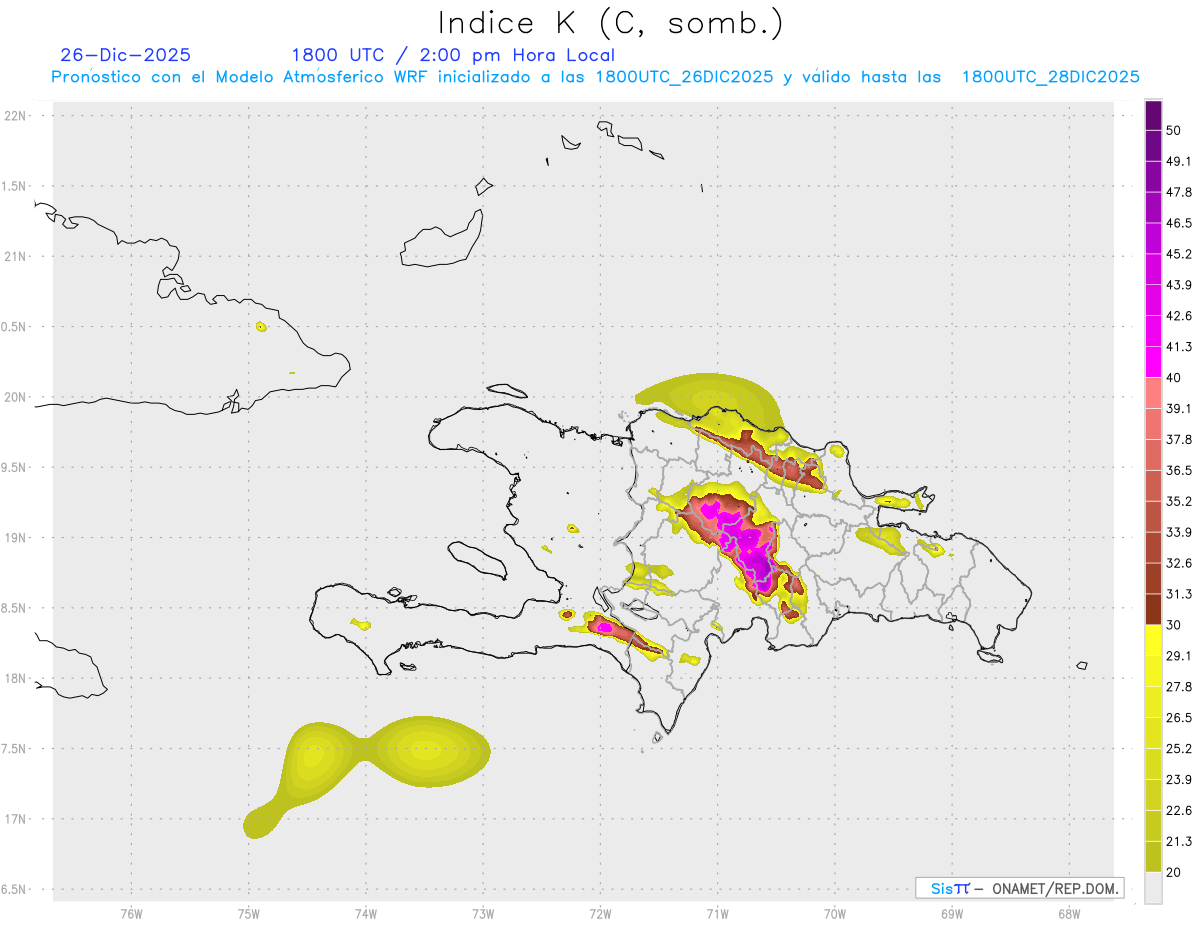Viewport: 1200px width, 927px height.
Task: Click the colorbar value '27.8'
Action: click(1179, 687)
